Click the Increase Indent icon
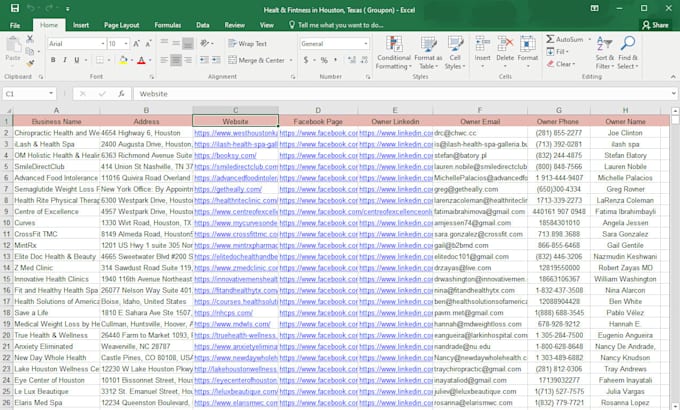The height and width of the screenshot is (410, 680). [x=216, y=60]
